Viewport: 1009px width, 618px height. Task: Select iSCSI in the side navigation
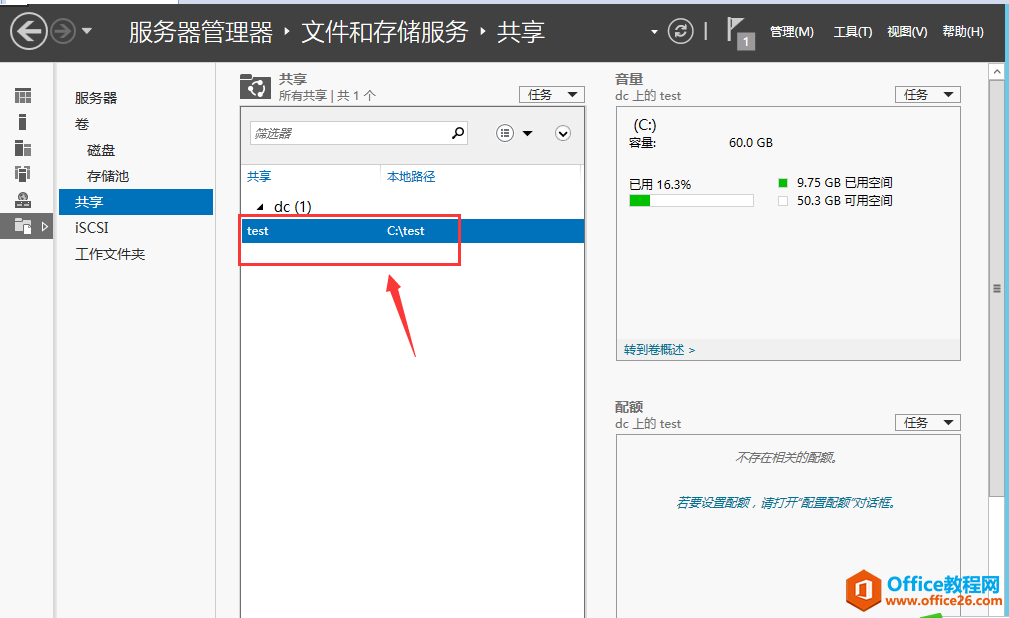pyautogui.click(x=91, y=228)
